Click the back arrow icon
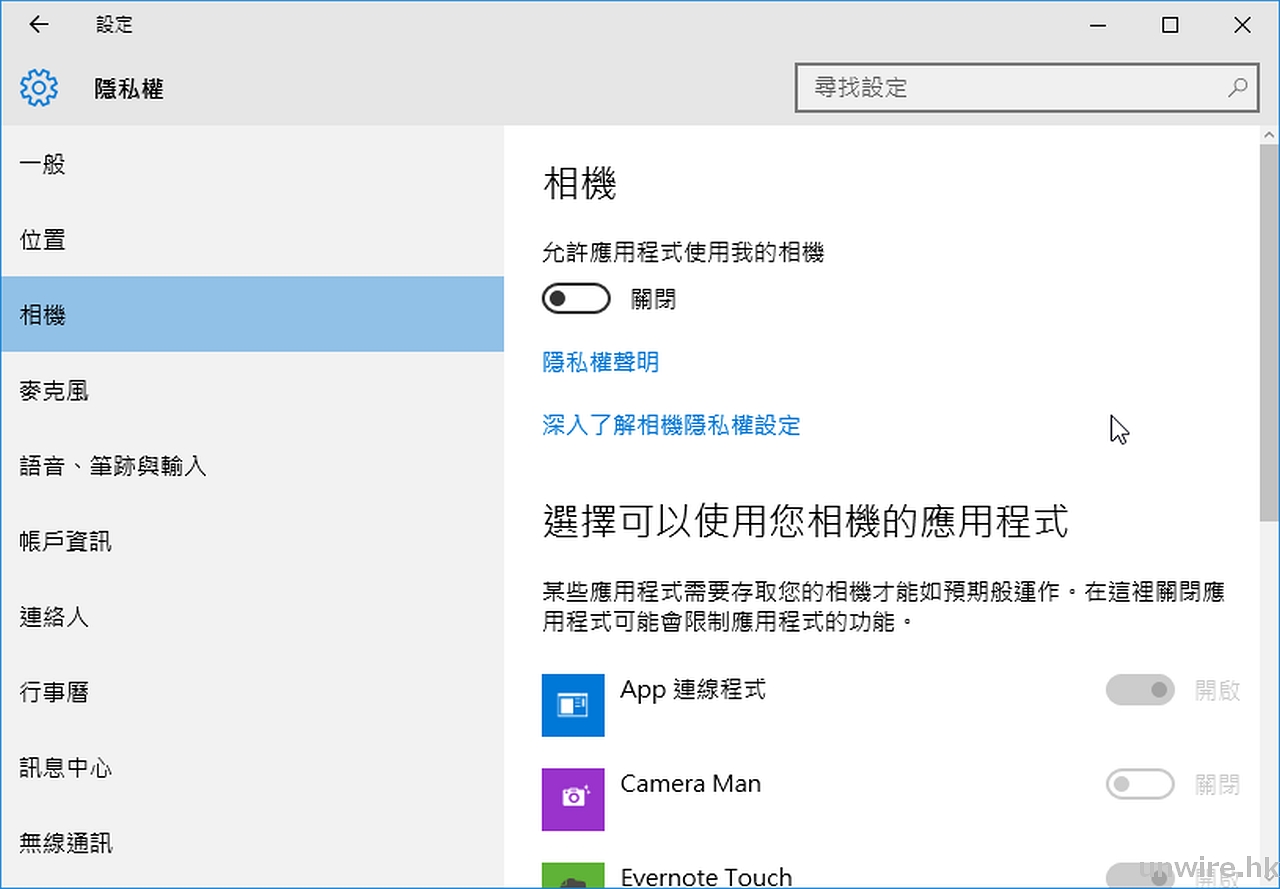 [39, 25]
